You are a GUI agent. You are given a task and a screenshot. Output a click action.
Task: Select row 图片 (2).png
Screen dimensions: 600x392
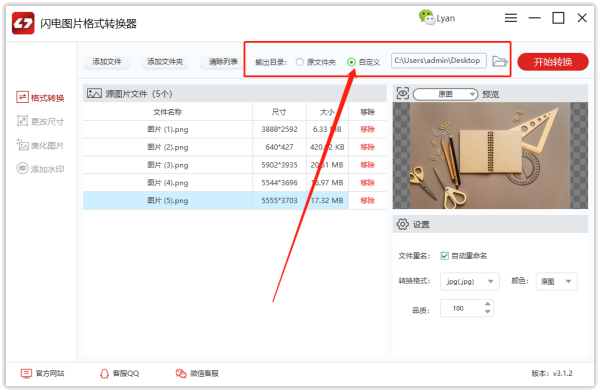235,147
